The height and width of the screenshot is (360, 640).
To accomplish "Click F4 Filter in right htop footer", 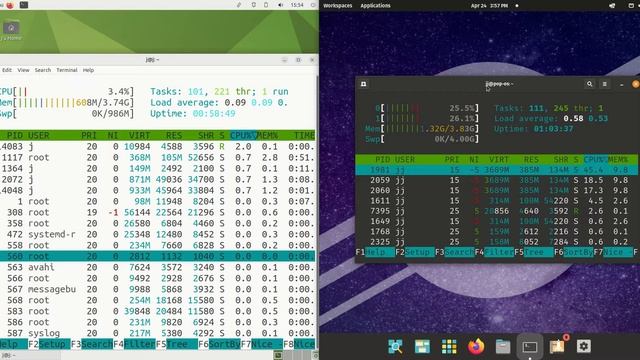I will 494,252.
